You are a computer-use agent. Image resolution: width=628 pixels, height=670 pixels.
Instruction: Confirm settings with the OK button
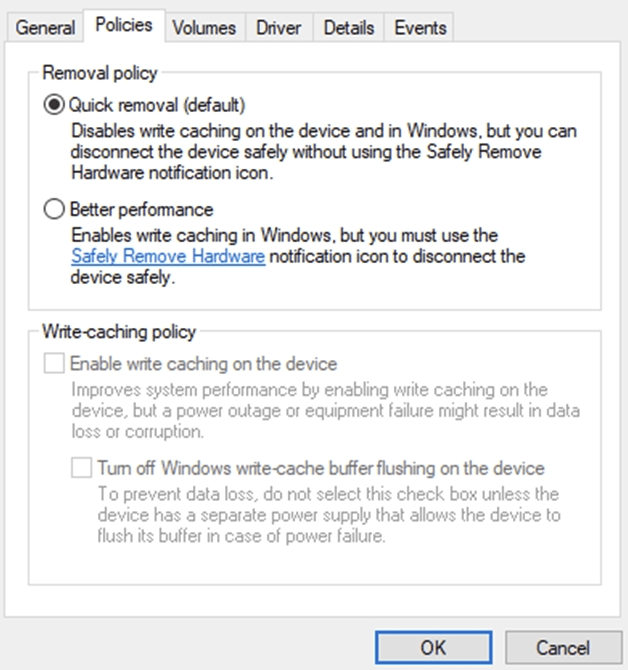click(434, 647)
